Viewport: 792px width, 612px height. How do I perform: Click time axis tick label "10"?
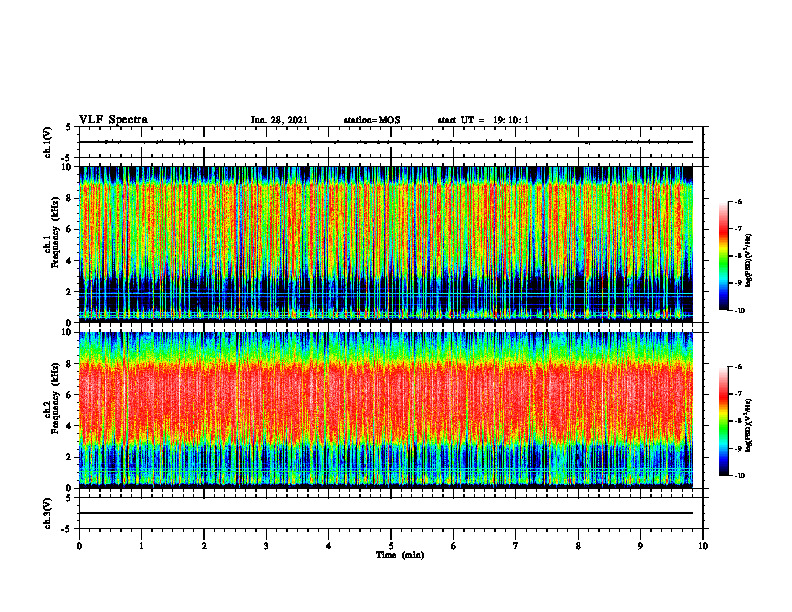(703, 546)
